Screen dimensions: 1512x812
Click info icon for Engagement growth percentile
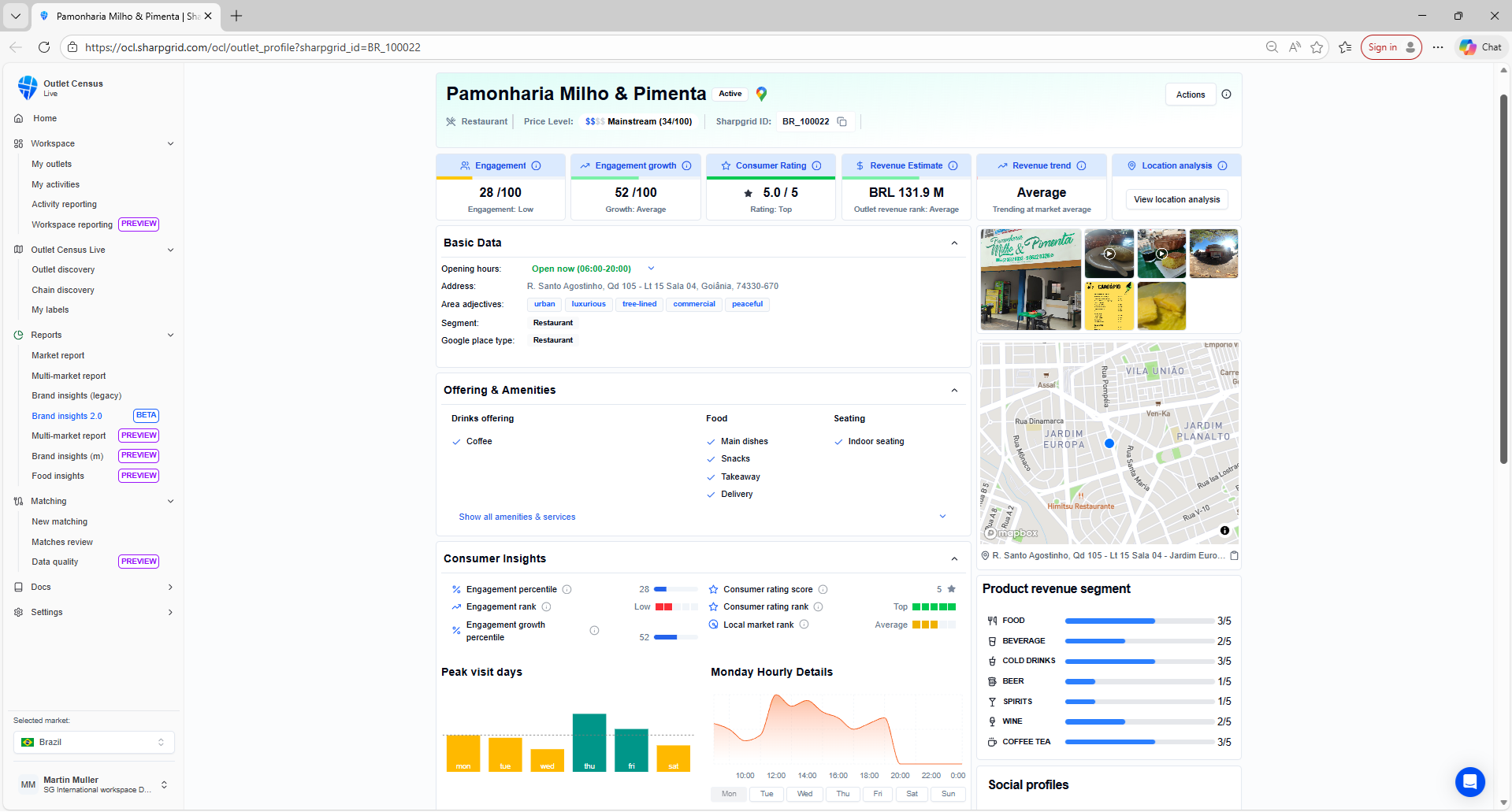594,630
